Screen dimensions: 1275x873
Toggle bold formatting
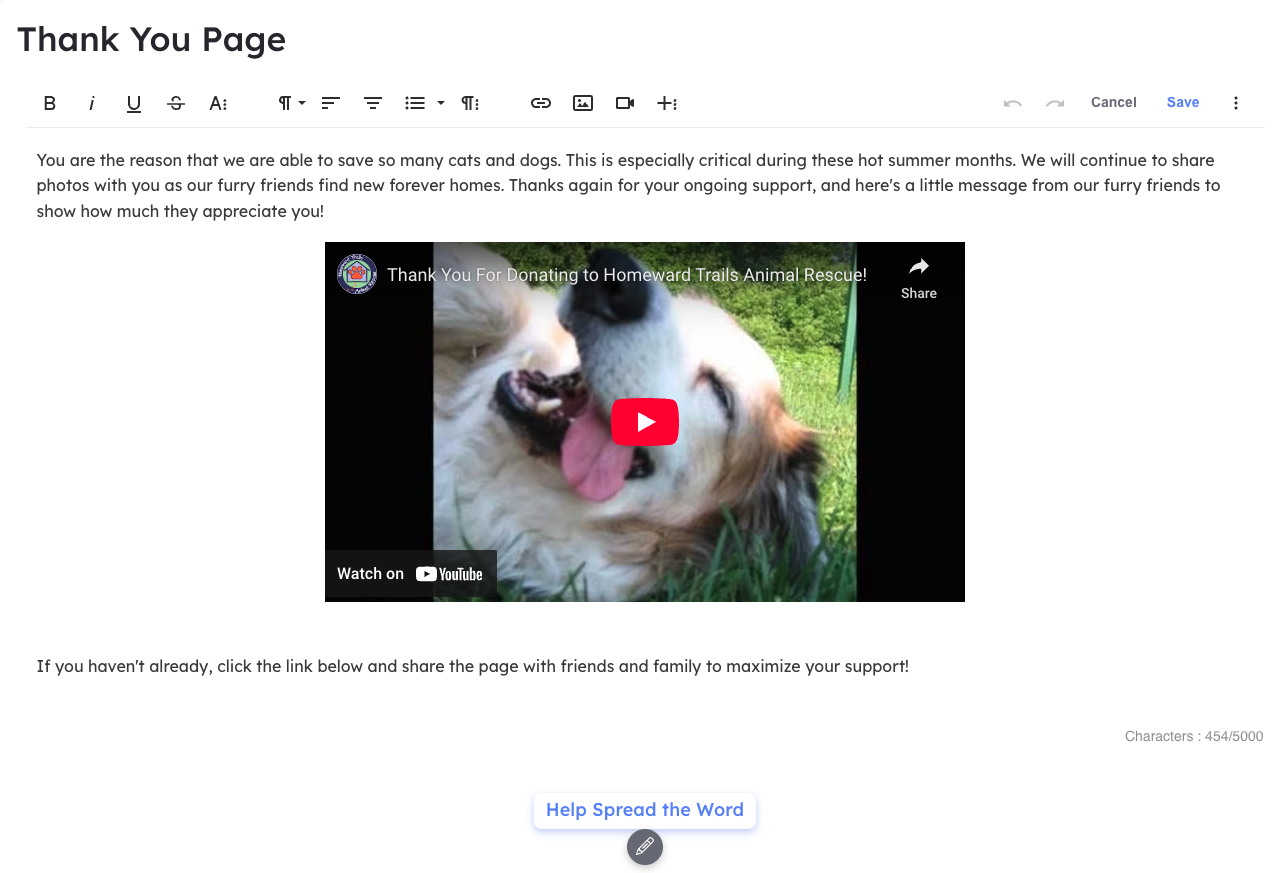tap(49, 103)
